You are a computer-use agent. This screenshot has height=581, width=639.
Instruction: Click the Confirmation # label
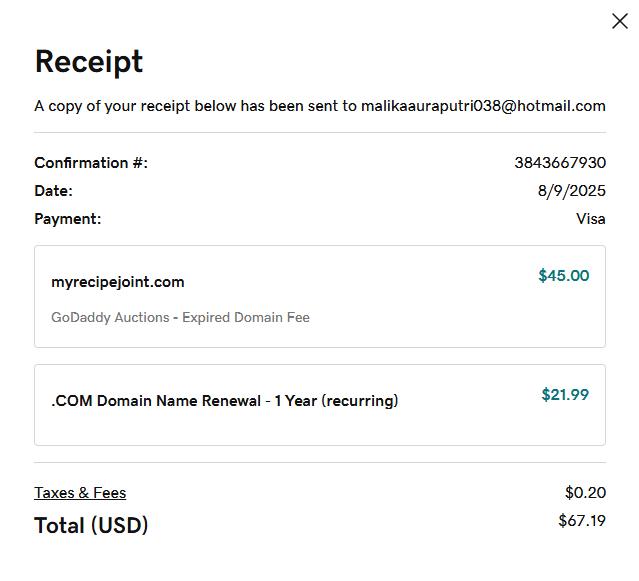click(x=91, y=162)
